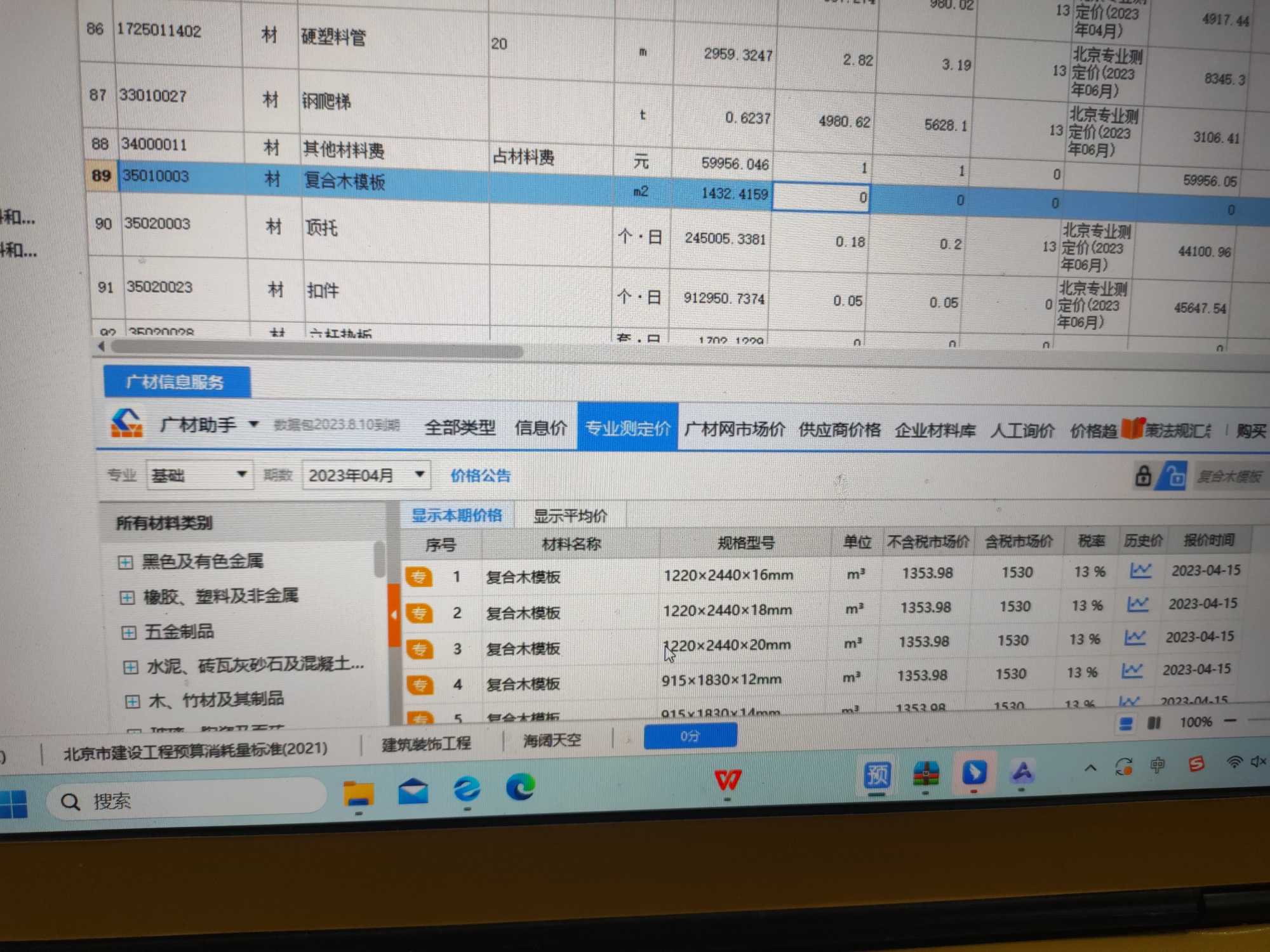
Task: Click the blue 0分 status button
Action: [x=690, y=736]
